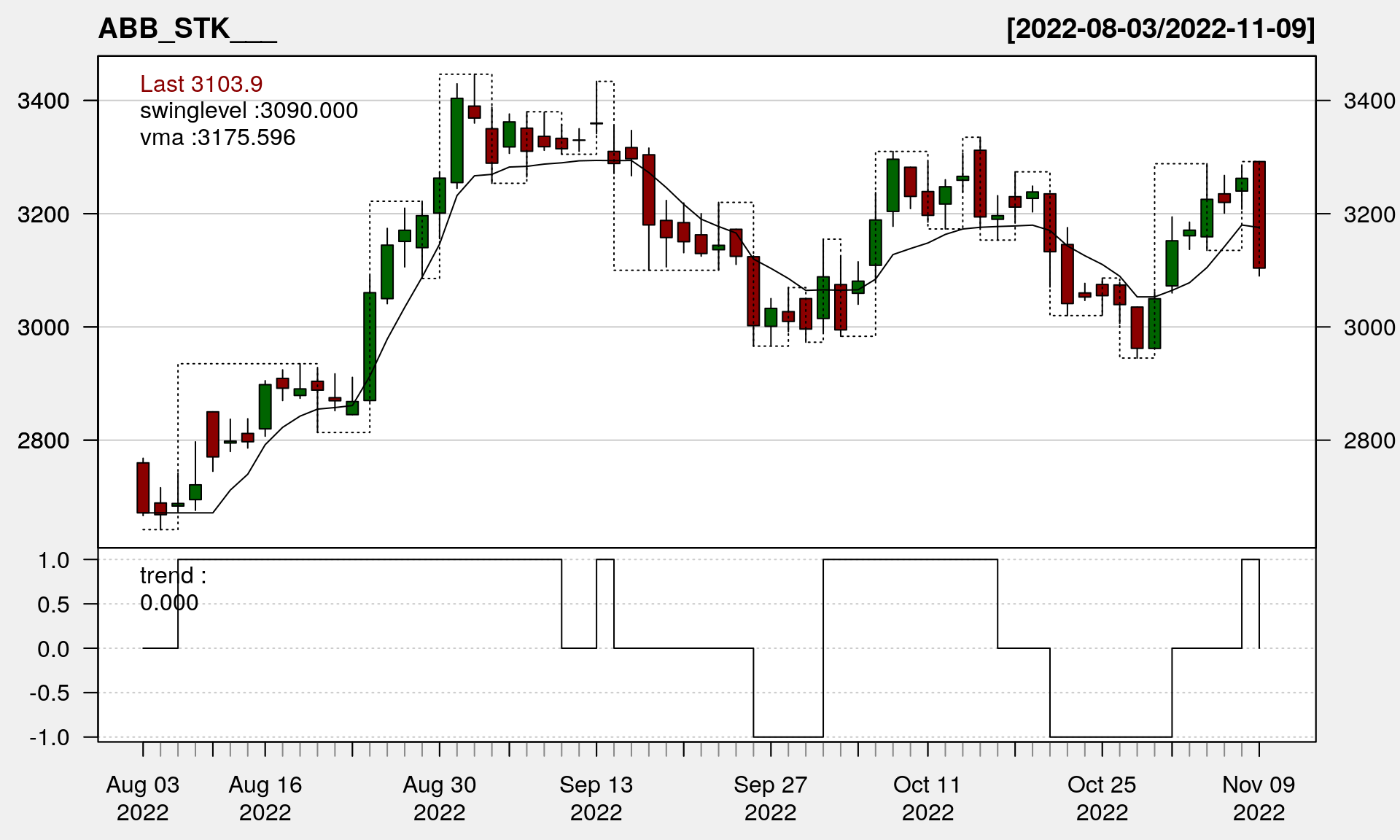Image resolution: width=1400 pixels, height=840 pixels.
Task: Click the 3400 label on left axis
Action: [44, 101]
